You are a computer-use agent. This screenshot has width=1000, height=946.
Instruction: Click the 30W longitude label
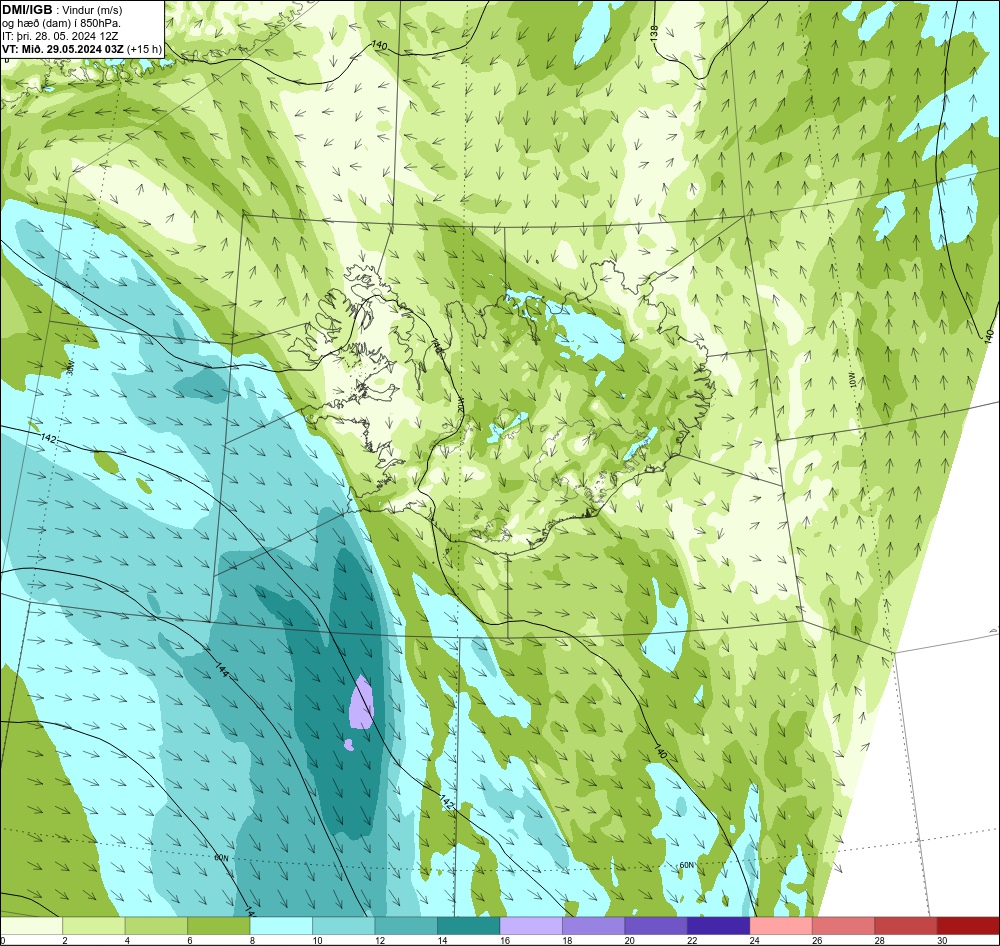point(70,367)
